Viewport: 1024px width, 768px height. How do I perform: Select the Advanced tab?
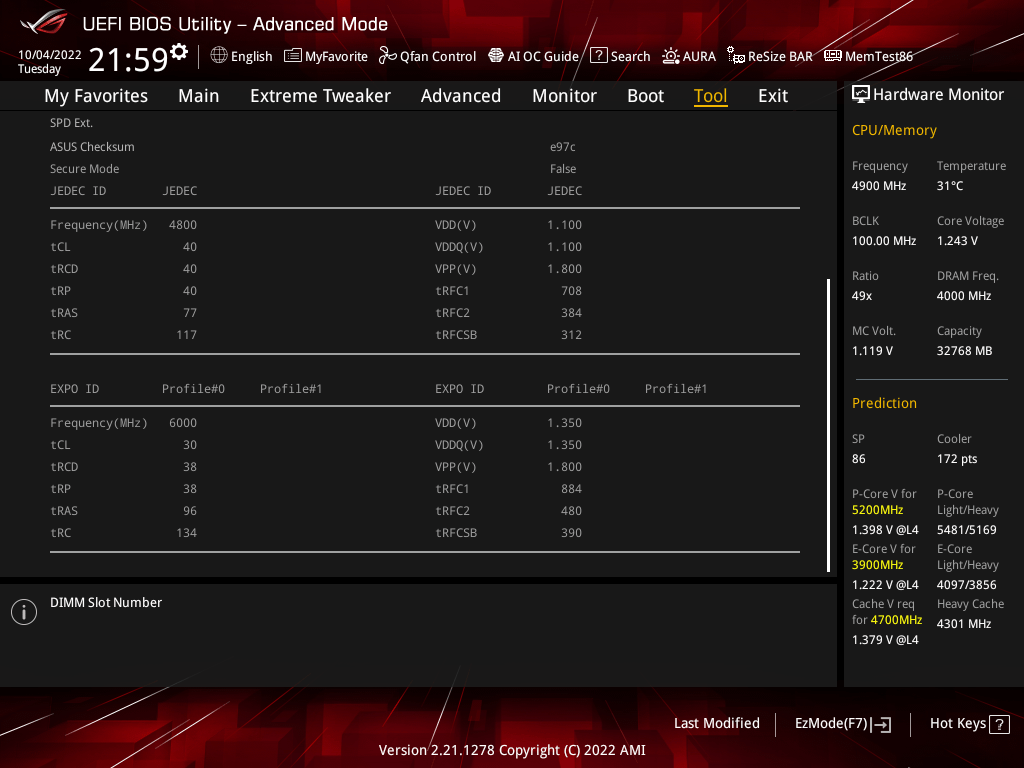click(x=460, y=96)
